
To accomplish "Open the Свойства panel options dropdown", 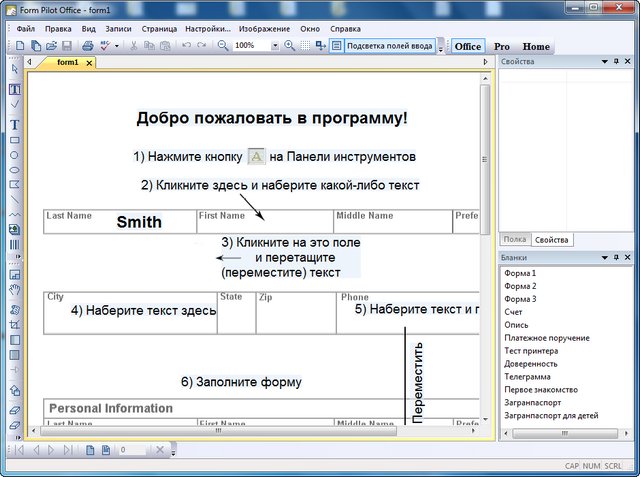I will point(604,62).
